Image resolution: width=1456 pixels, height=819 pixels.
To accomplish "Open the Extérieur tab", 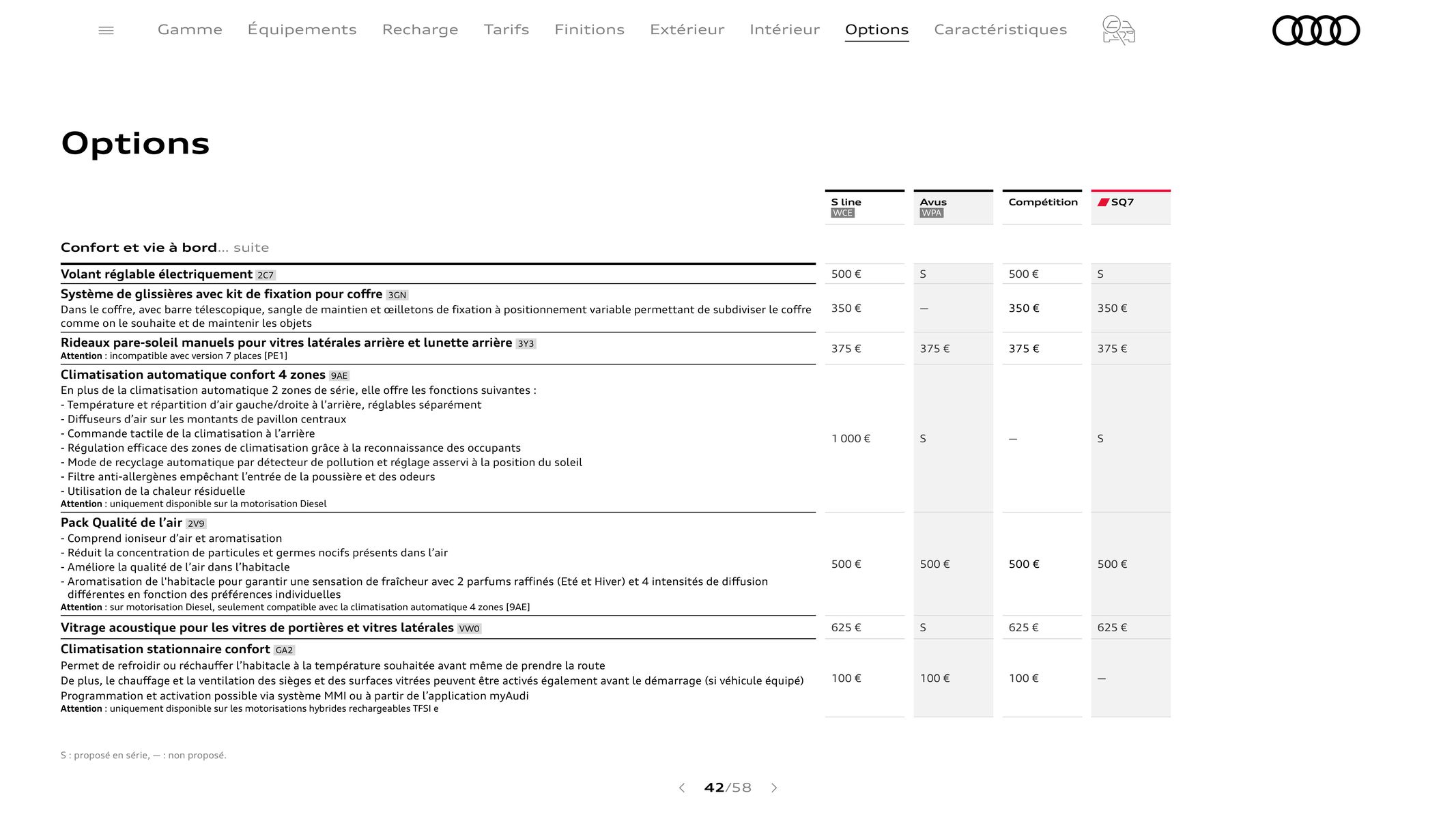I will pyautogui.click(x=687, y=29).
